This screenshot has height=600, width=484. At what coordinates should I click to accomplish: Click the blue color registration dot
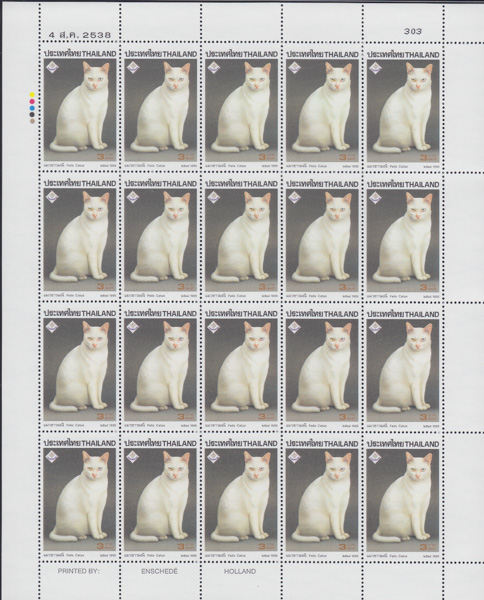(33, 108)
